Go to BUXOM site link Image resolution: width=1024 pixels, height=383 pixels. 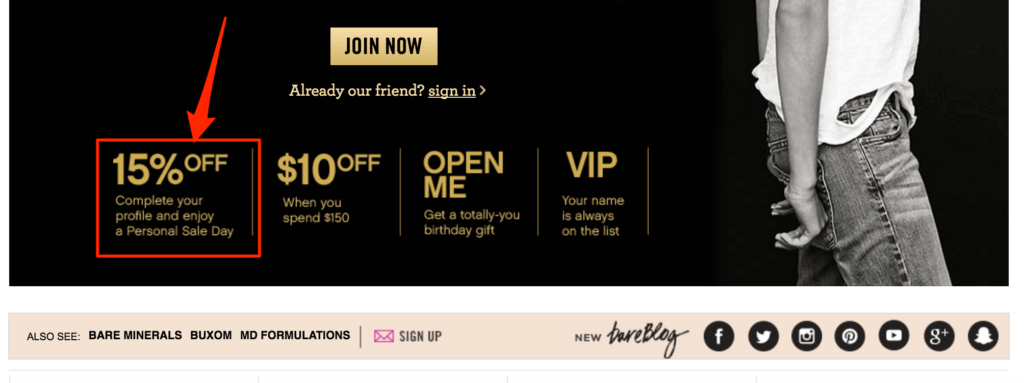[x=211, y=335]
